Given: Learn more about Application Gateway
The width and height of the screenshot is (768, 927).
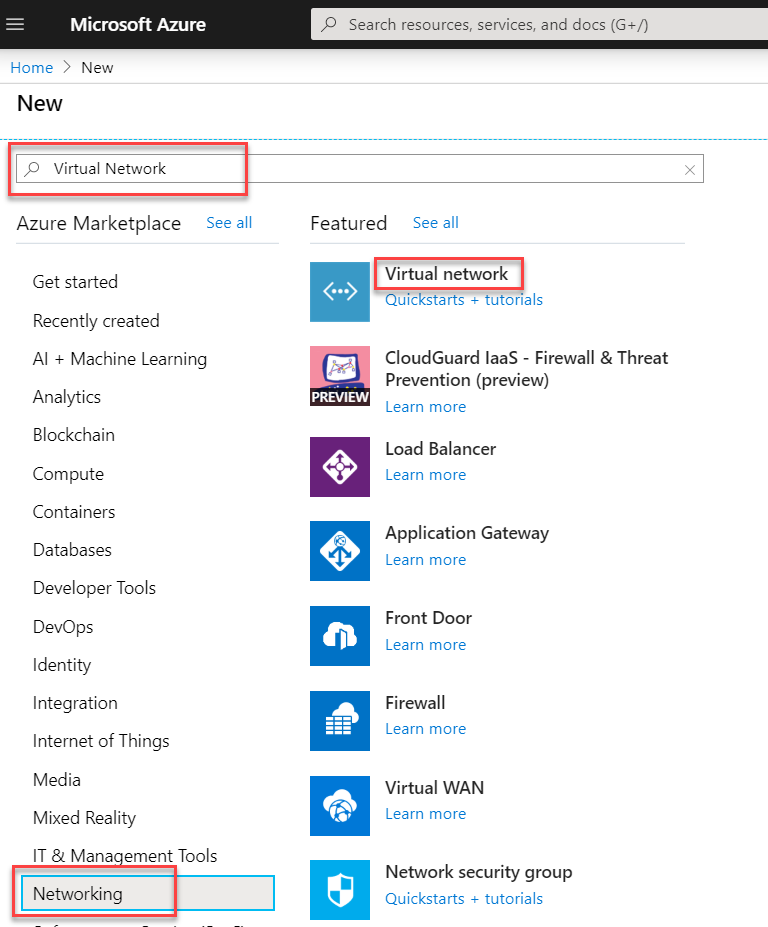Looking at the screenshot, I should click(425, 560).
